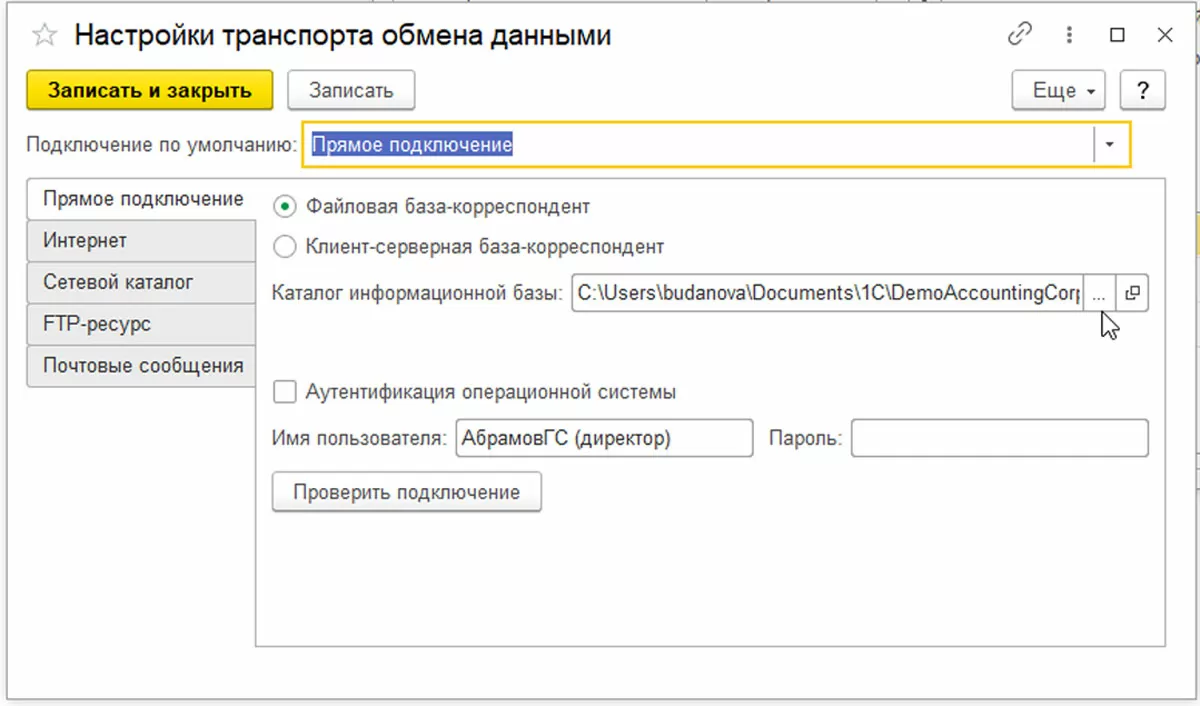Select Клиент-серверная база-корреспондент radio option

(x=286, y=246)
